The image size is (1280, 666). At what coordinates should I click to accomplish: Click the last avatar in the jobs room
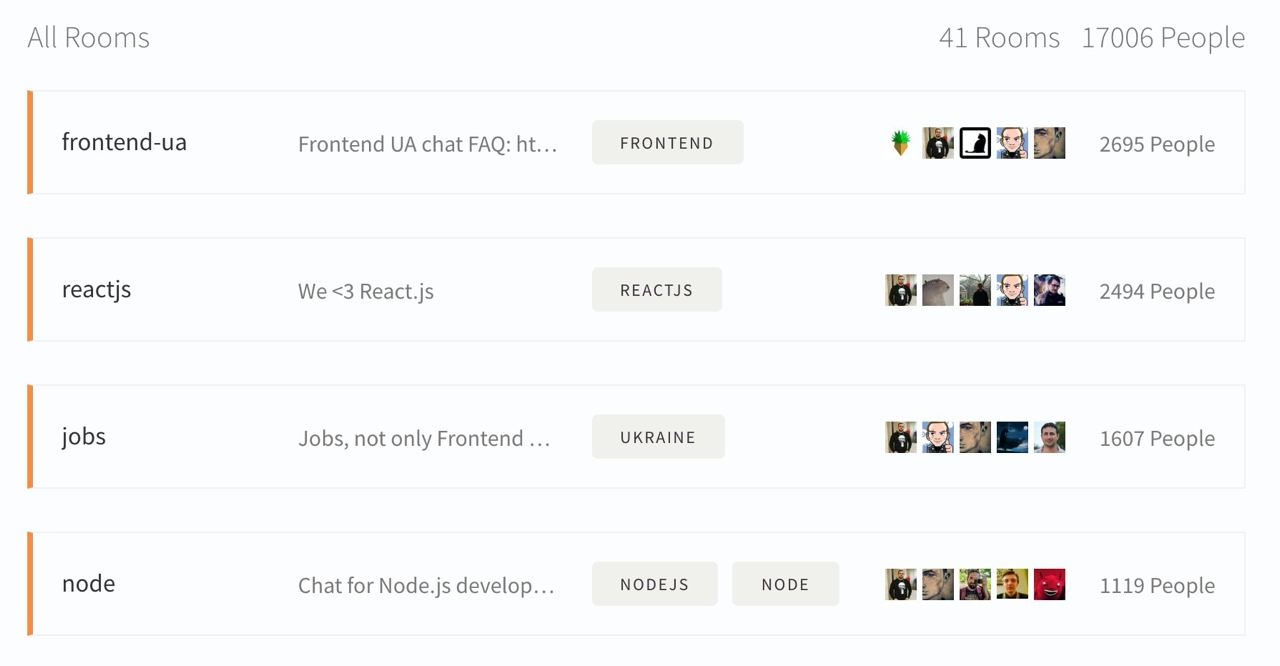point(1049,437)
